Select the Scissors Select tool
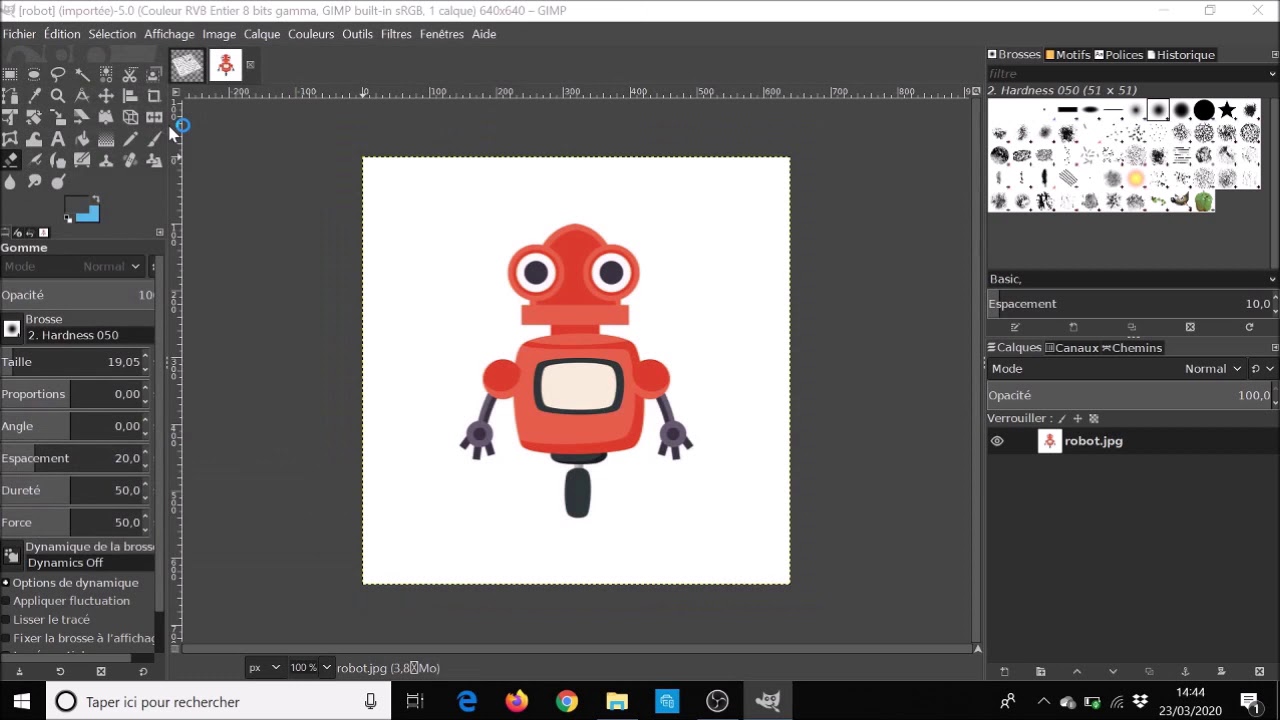 pyautogui.click(x=130, y=74)
